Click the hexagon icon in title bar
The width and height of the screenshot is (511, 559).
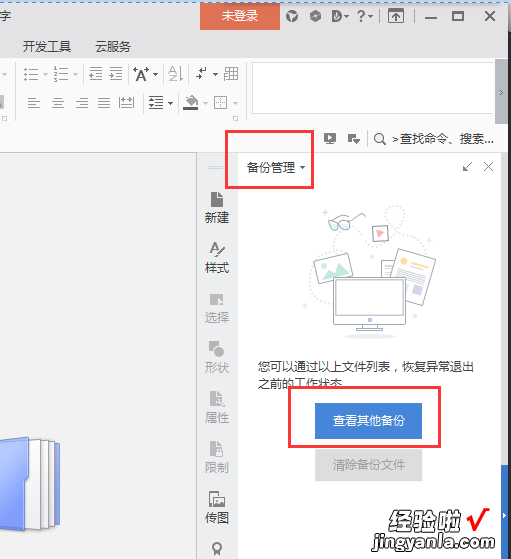(x=315, y=16)
